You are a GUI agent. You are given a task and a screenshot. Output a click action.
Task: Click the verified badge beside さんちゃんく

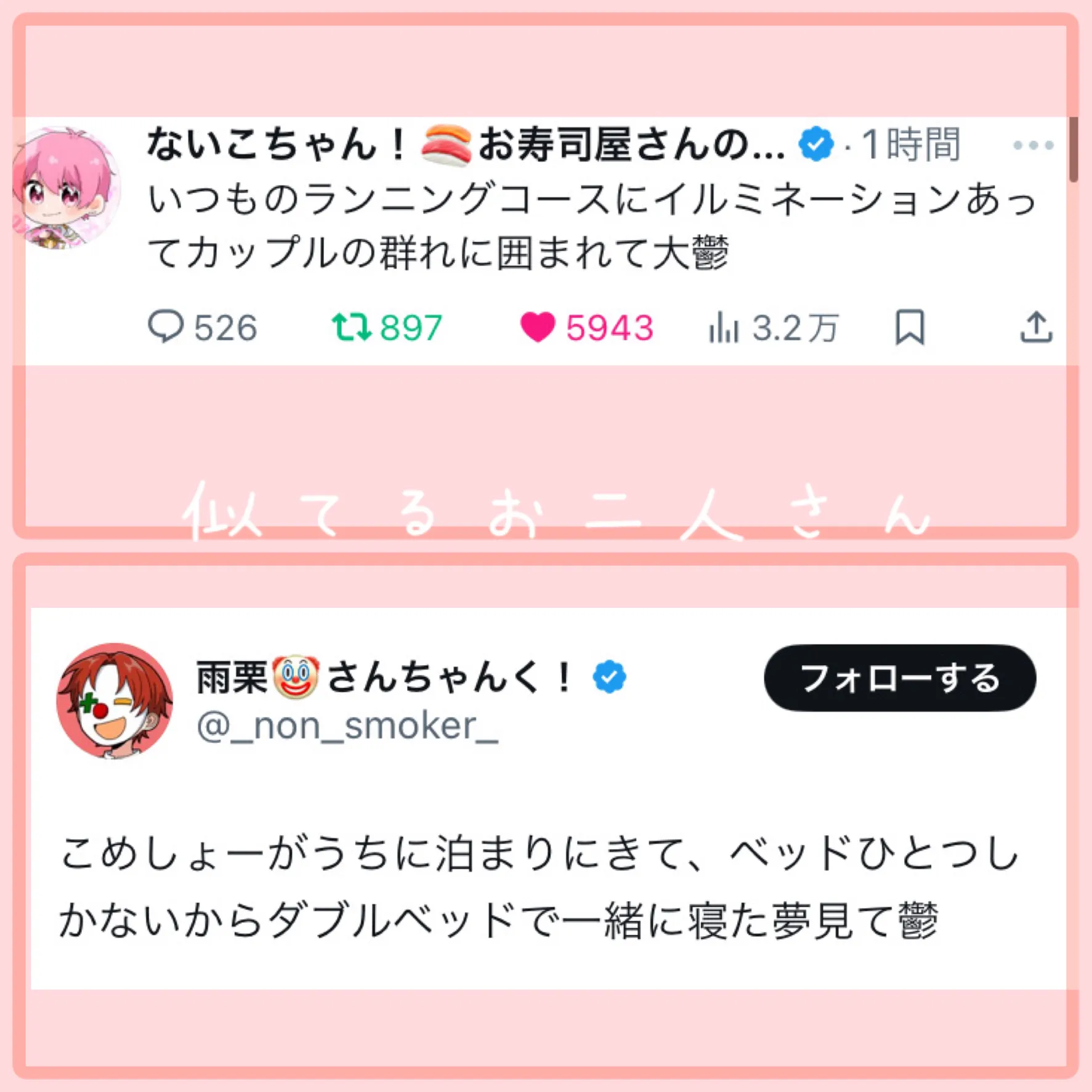pyautogui.click(x=609, y=677)
